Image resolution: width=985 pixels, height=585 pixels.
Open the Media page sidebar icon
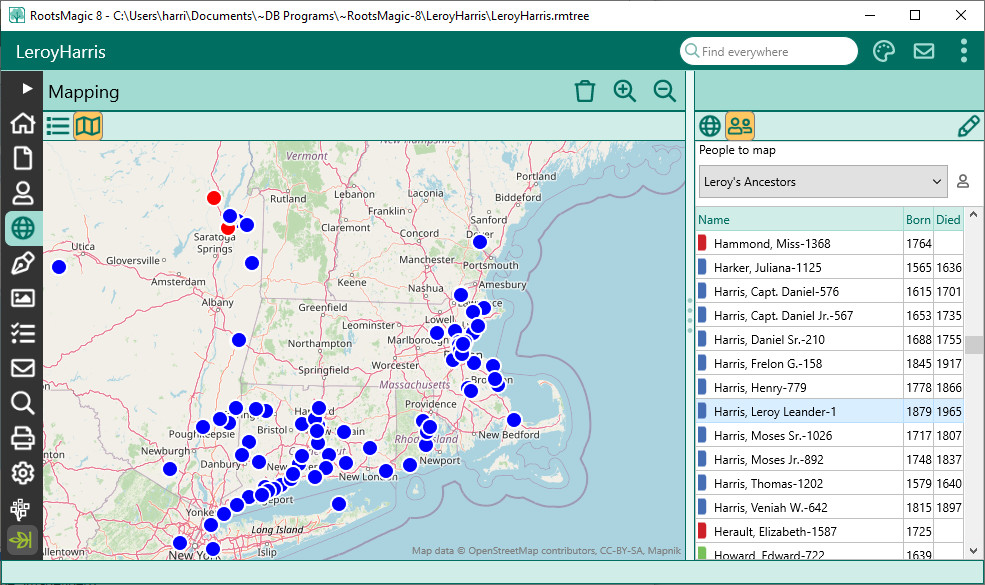[22, 297]
